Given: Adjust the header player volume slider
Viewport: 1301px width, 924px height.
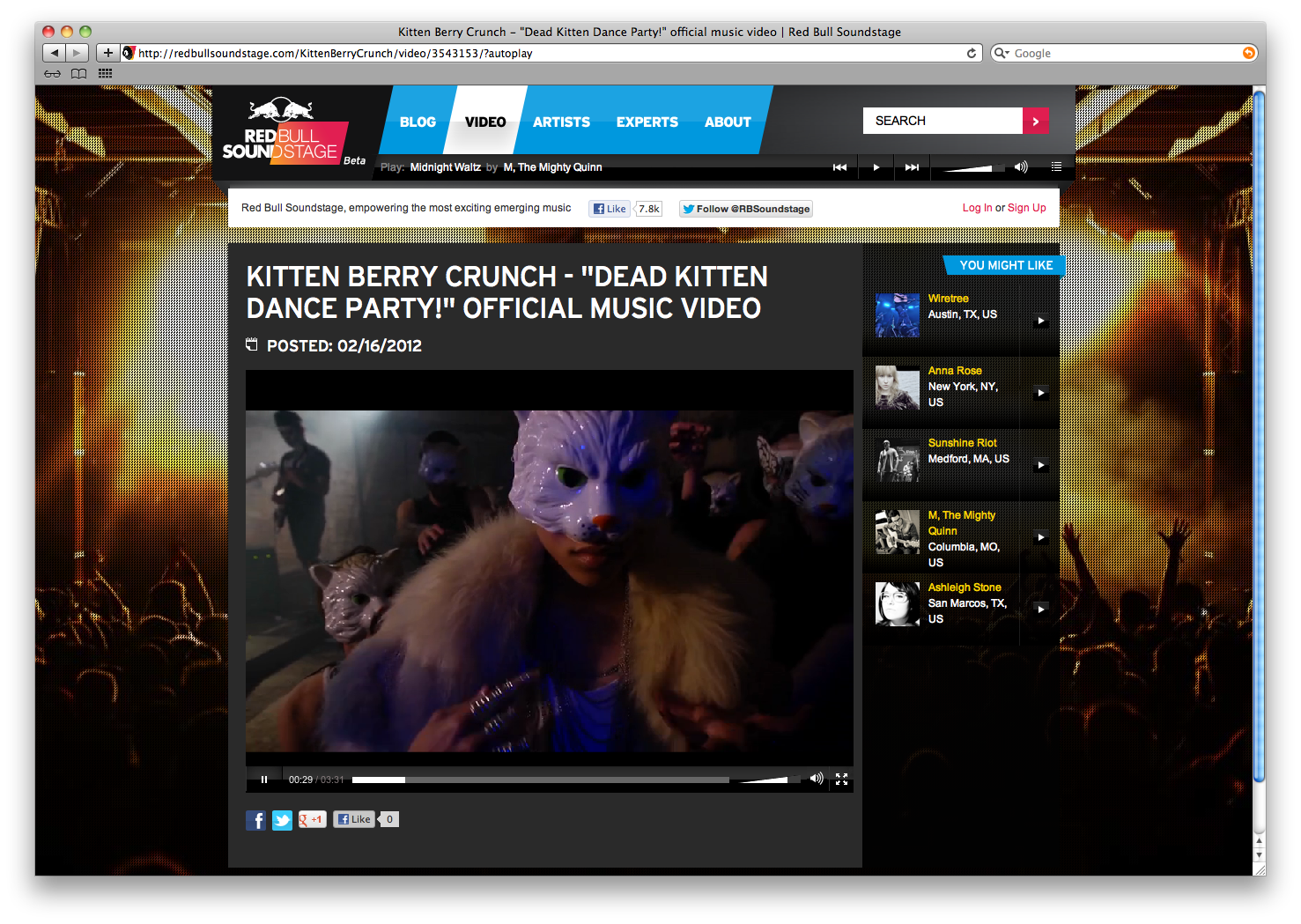Looking at the screenshot, I should tap(973, 167).
